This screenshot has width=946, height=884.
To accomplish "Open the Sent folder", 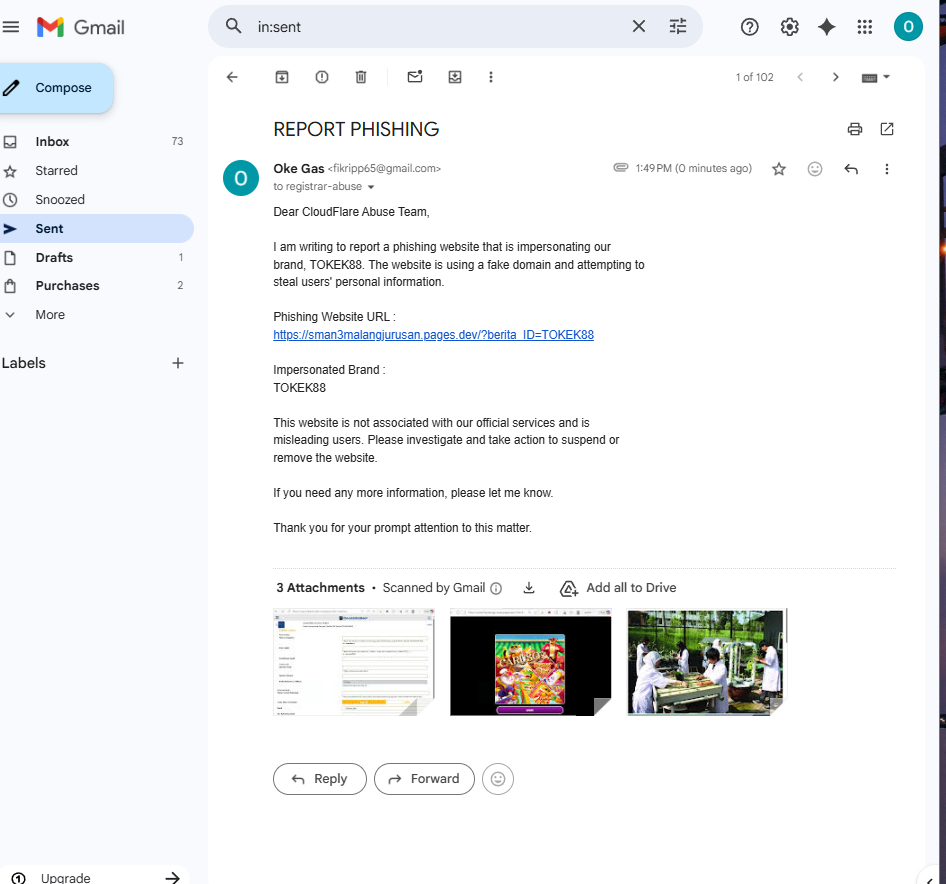I will pos(97,229).
